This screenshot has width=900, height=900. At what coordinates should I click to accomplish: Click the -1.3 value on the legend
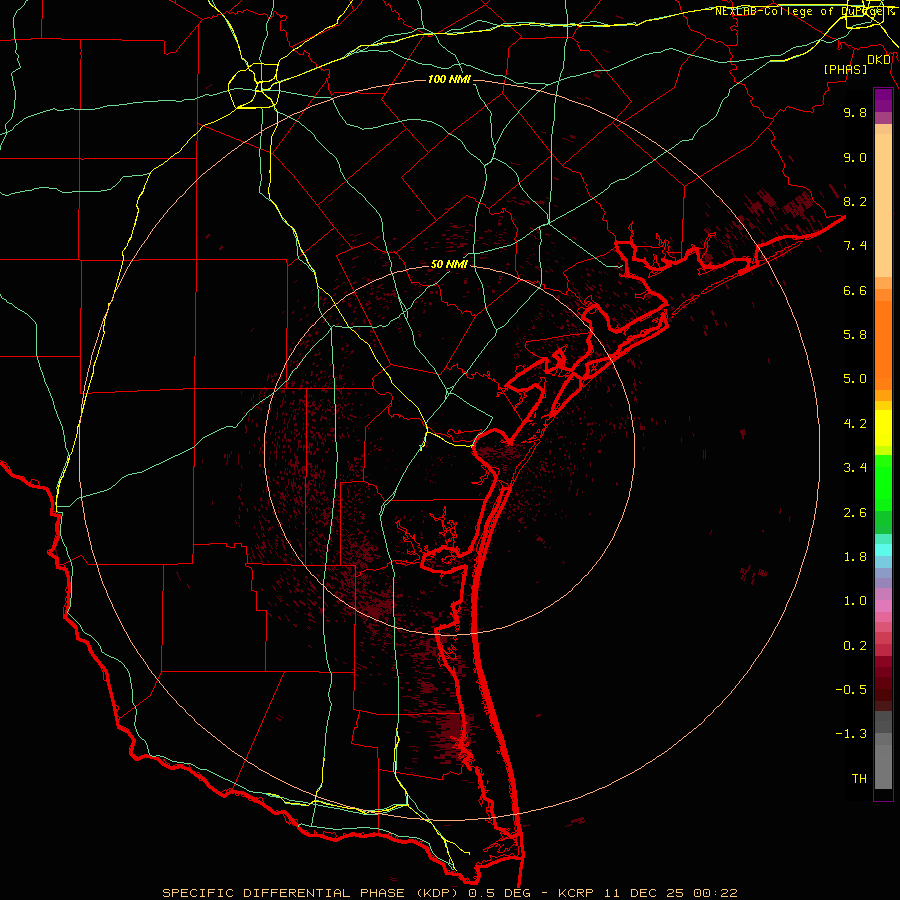[851, 734]
